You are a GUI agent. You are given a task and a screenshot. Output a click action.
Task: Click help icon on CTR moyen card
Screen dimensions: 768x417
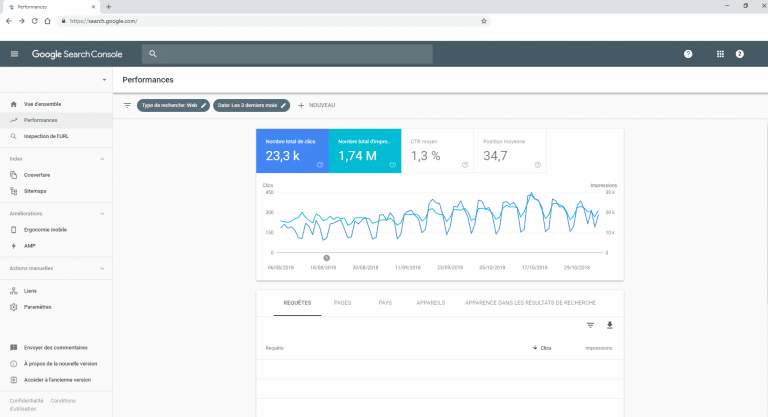pyautogui.click(x=465, y=165)
